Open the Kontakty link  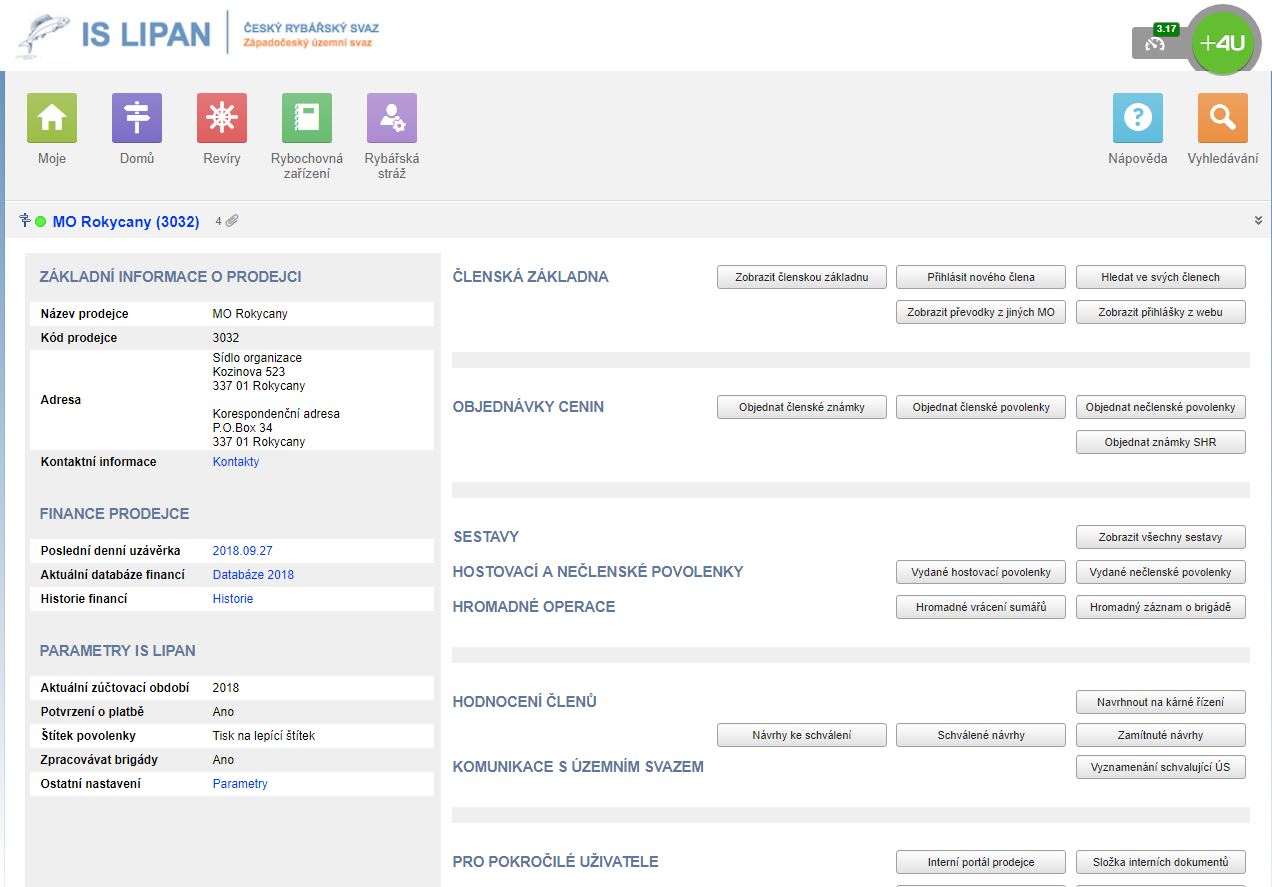(236, 462)
